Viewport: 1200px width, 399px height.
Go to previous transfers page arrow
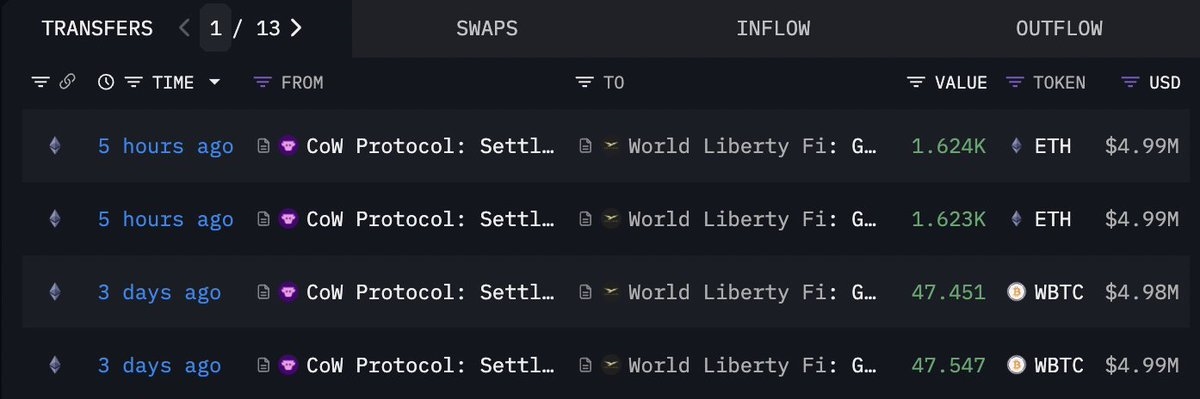[x=184, y=28]
